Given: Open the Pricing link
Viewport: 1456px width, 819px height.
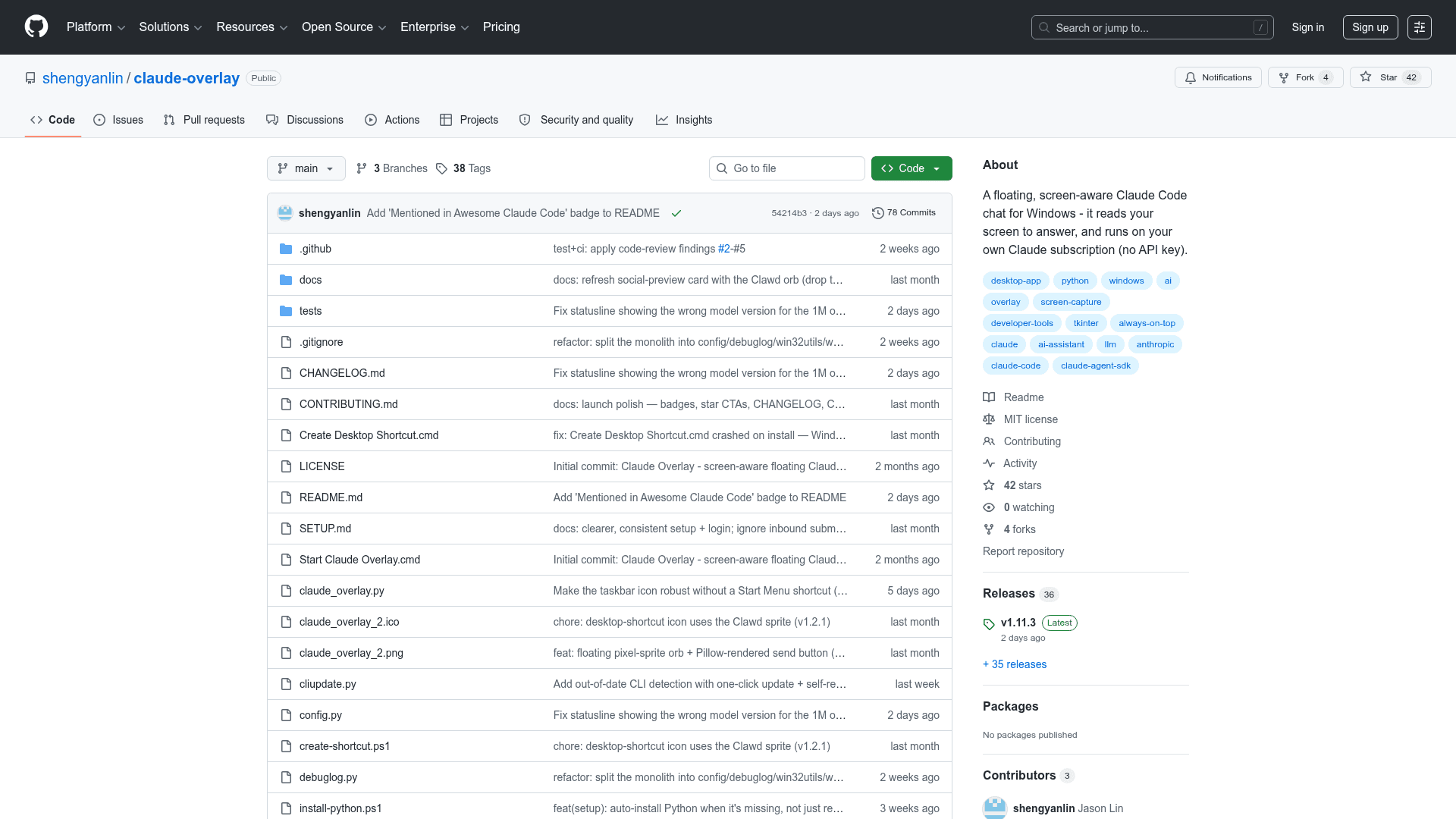Looking at the screenshot, I should coord(501,27).
